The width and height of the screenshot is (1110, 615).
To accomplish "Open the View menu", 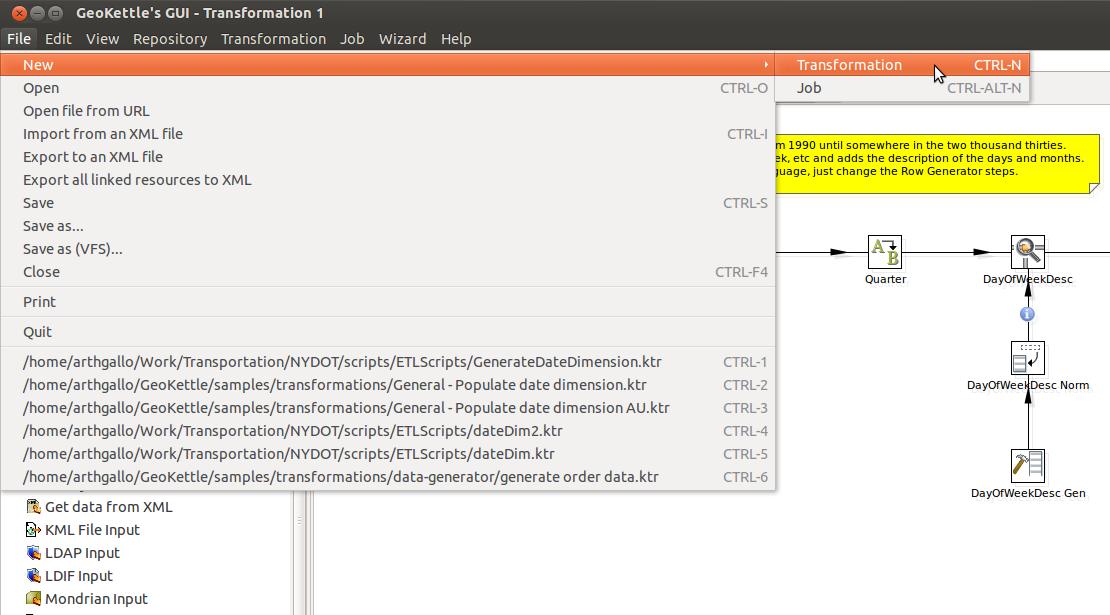I will [x=103, y=39].
